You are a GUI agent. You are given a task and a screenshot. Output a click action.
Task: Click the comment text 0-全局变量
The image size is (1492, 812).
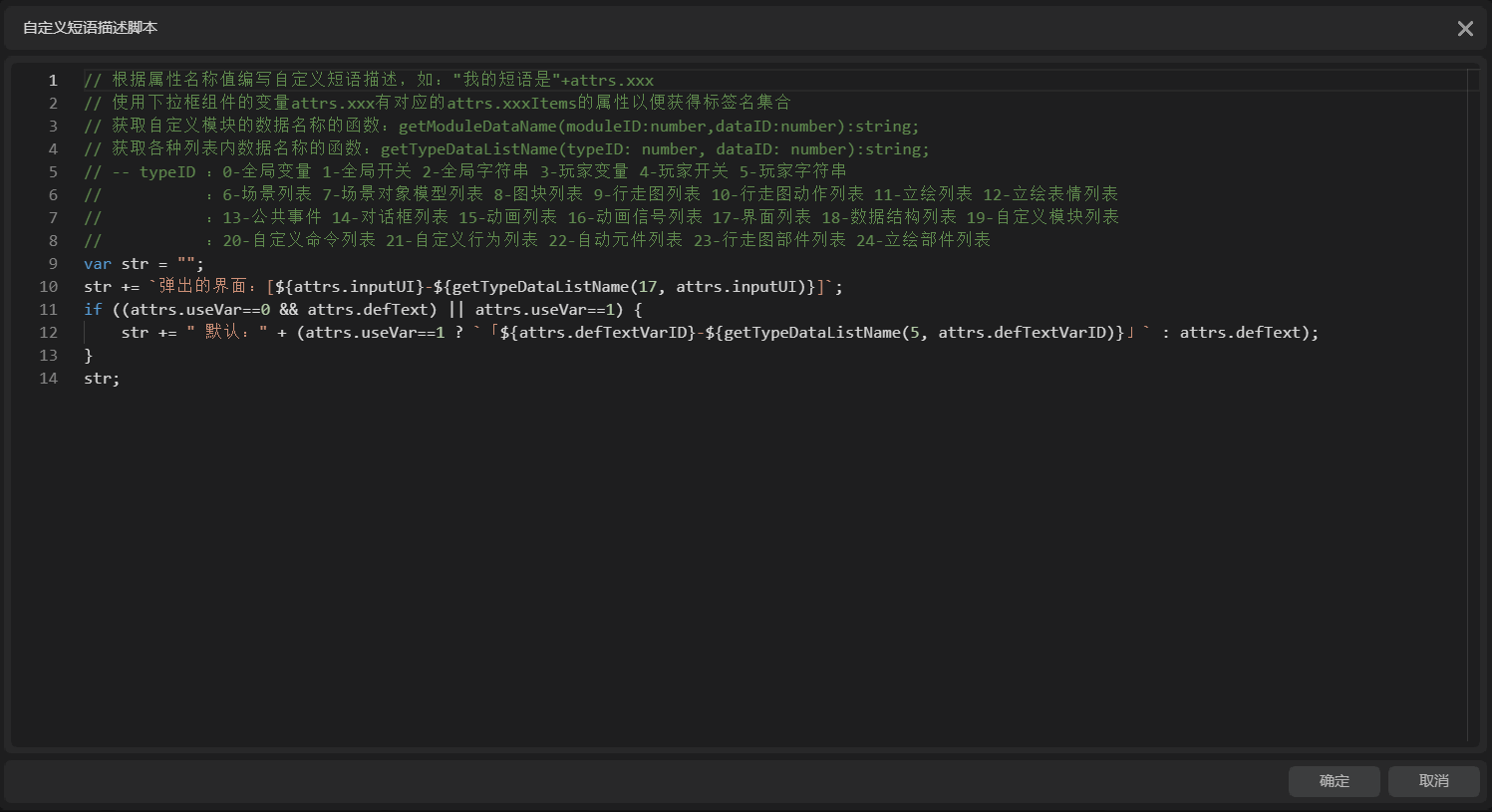click(x=266, y=171)
